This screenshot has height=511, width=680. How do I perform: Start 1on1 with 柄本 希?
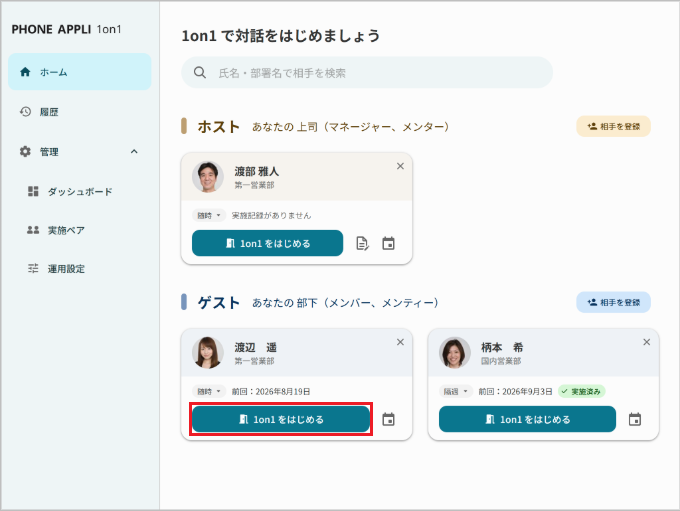[527, 419]
